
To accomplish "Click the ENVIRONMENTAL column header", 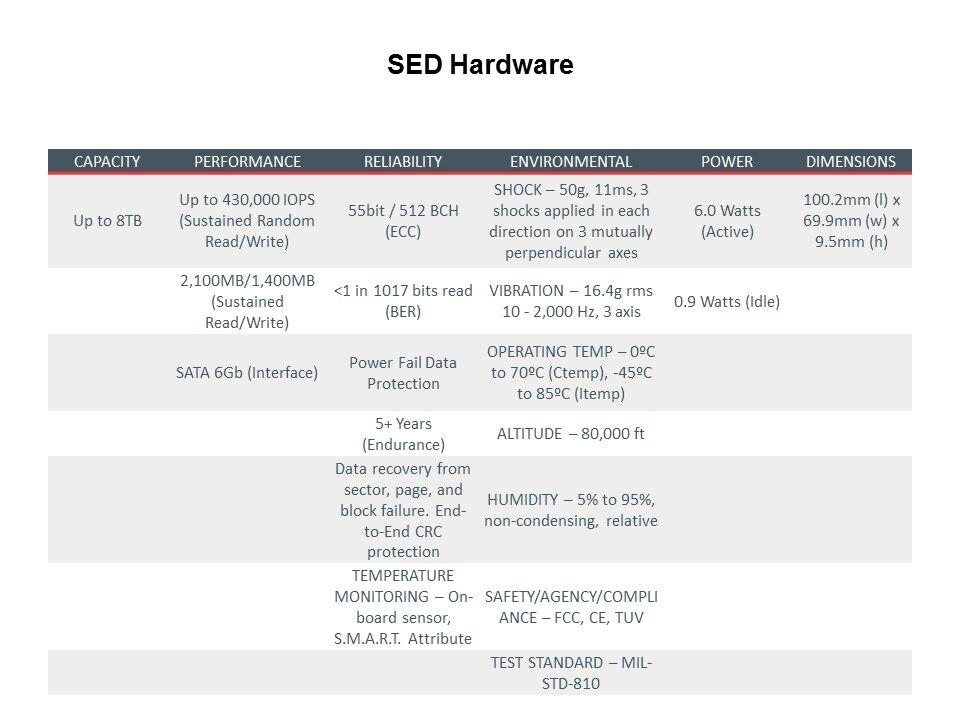I will click(571, 161).
